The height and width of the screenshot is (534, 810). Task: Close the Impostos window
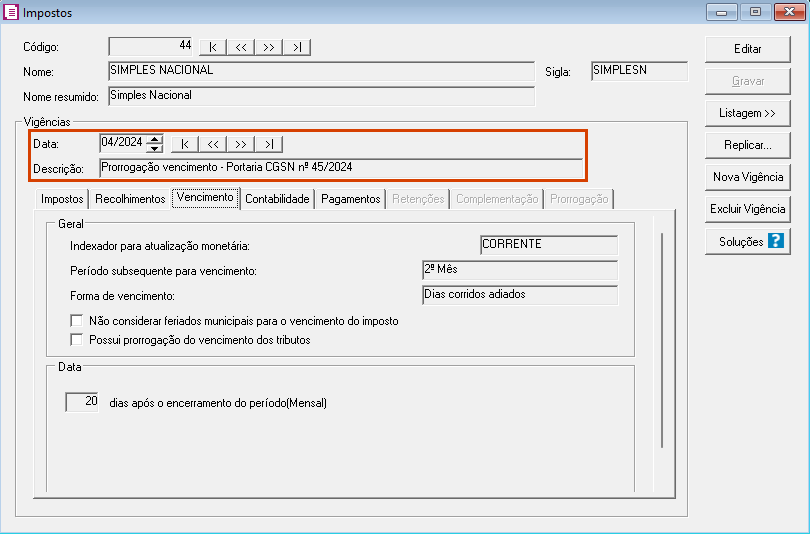tap(790, 12)
